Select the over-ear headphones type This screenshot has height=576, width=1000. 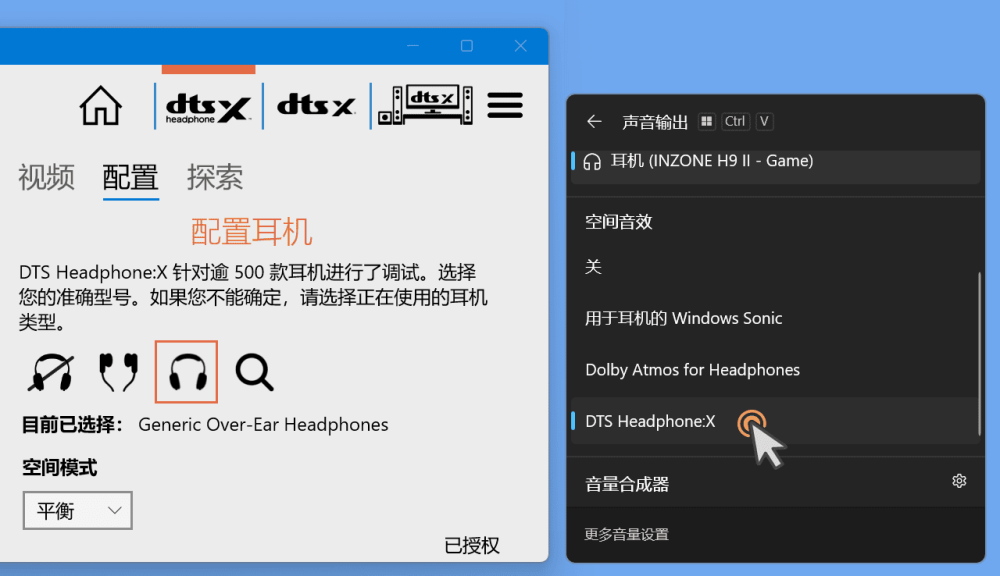pos(186,372)
